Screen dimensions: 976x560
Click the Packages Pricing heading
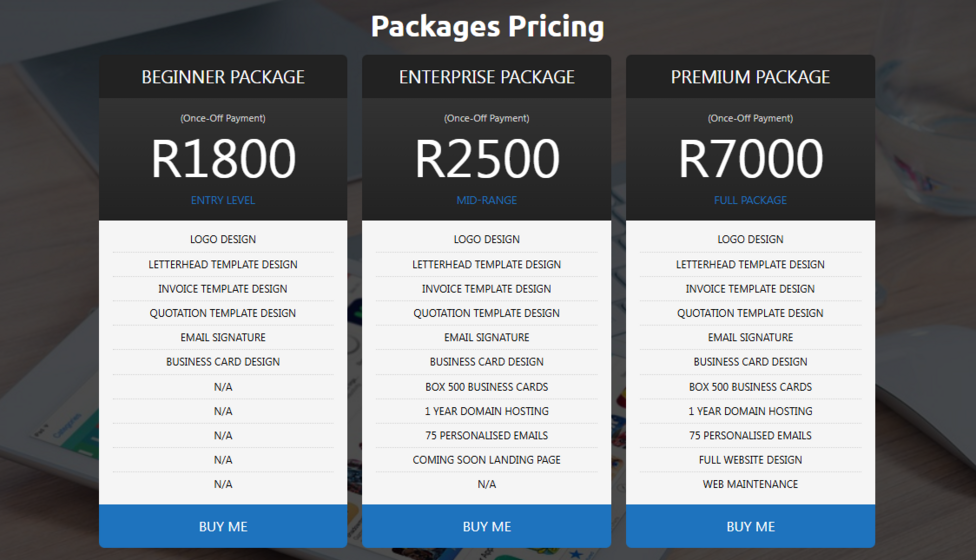[x=487, y=26]
